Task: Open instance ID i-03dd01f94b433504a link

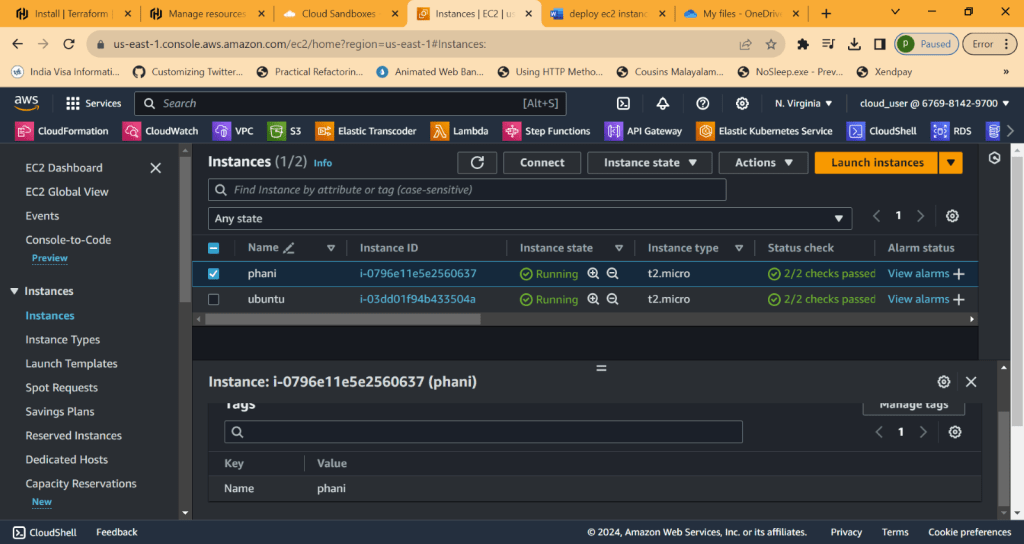Action: pyautogui.click(x=417, y=299)
